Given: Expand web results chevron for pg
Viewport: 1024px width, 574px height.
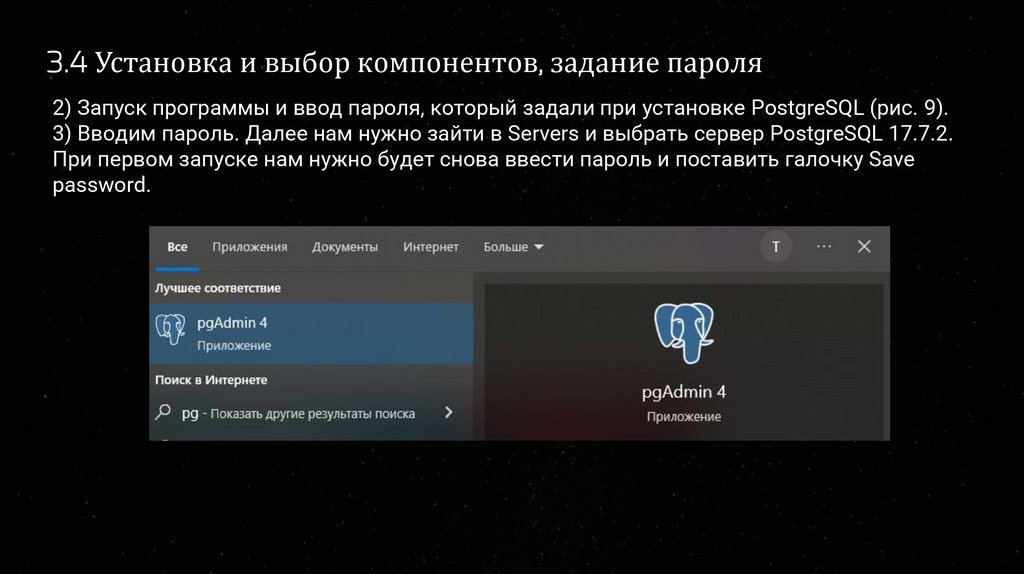Looking at the screenshot, I should pyautogui.click(x=449, y=412).
